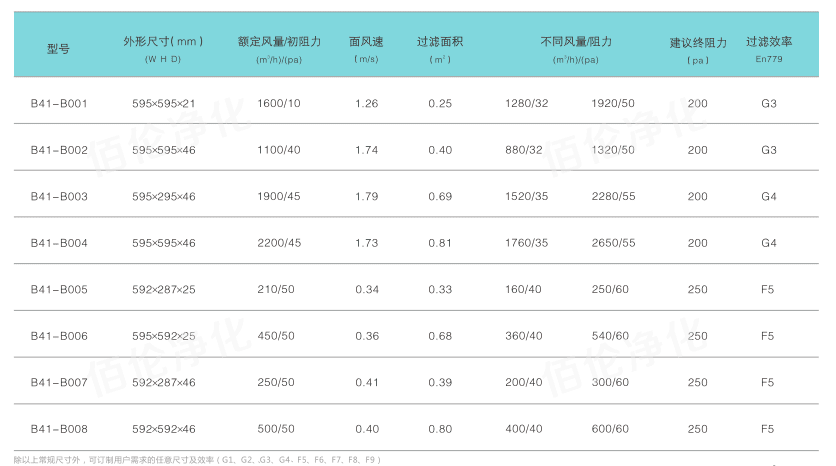836x466 pixels.
Task: Click value 200/40
Action: (524, 382)
